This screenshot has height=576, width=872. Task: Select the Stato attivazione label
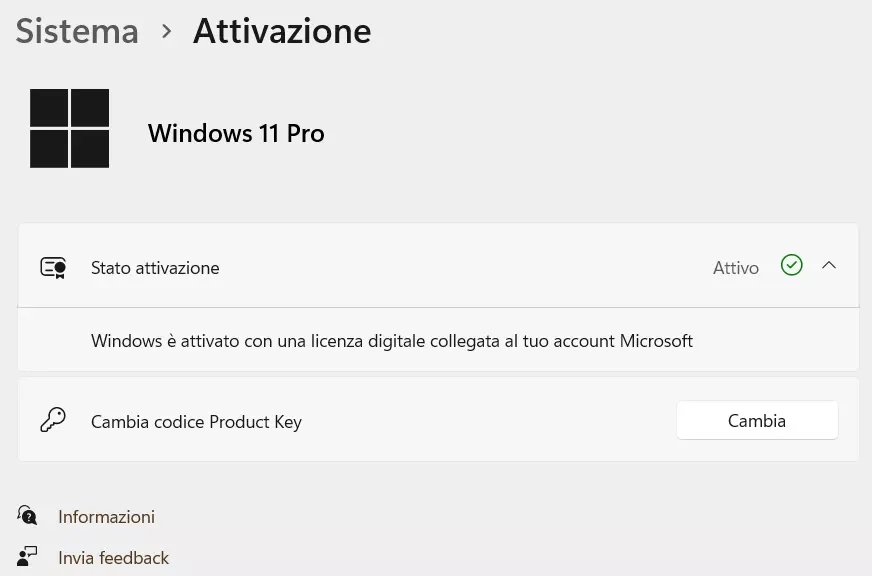pyautogui.click(x=155, y=267)
